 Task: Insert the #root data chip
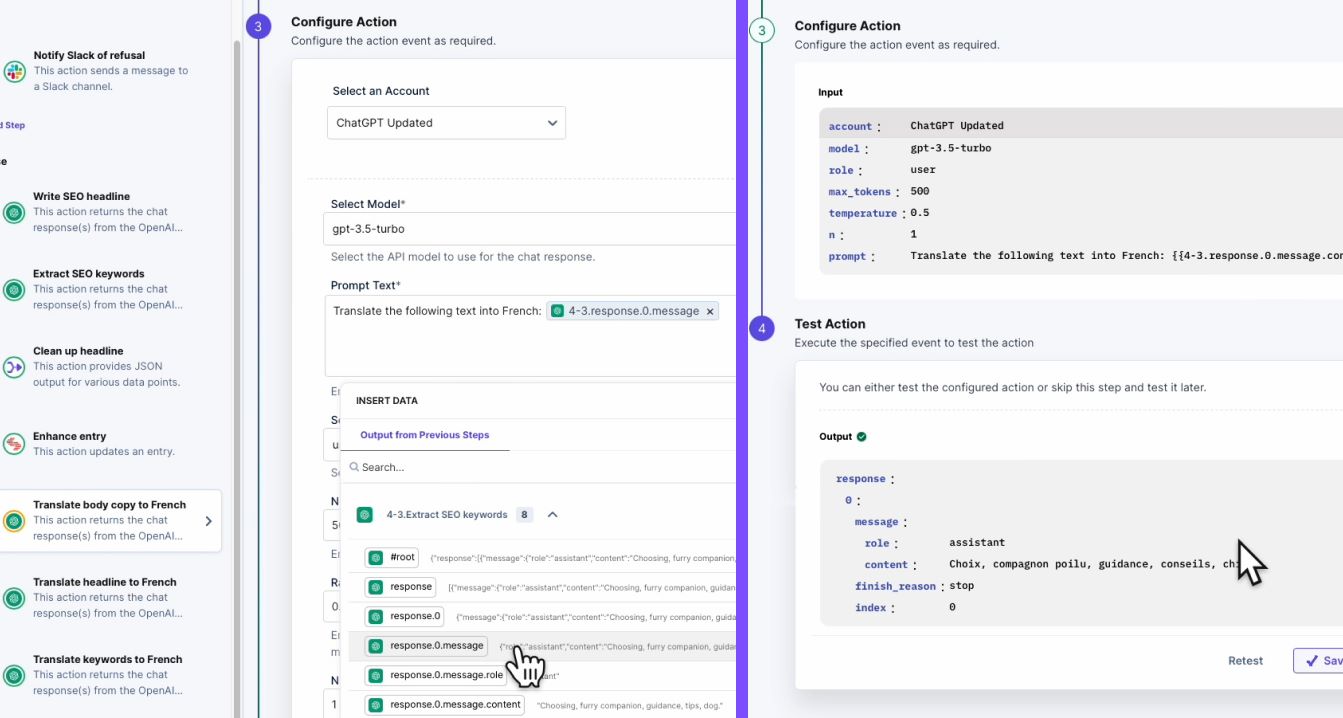393,557
